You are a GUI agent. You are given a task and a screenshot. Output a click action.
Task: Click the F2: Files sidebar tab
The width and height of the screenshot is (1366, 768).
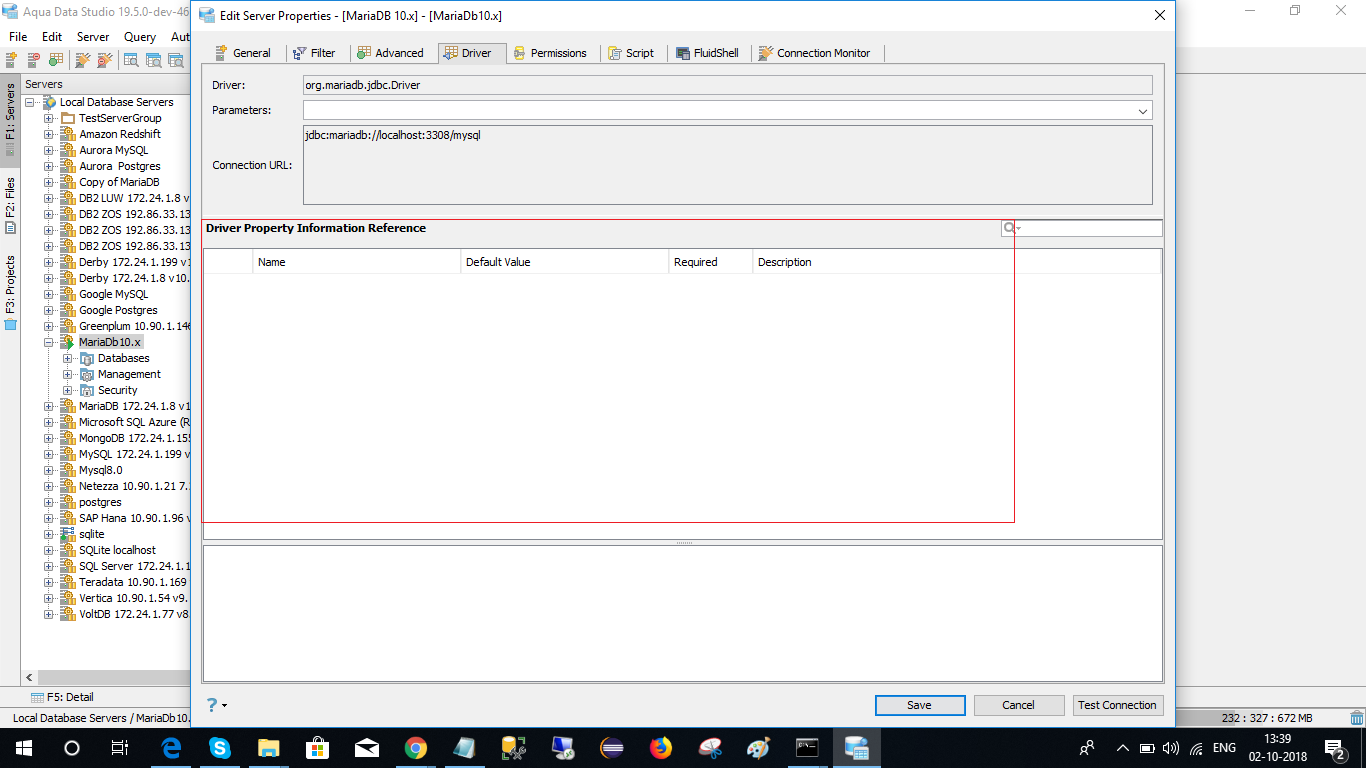(x=10, y=205)
